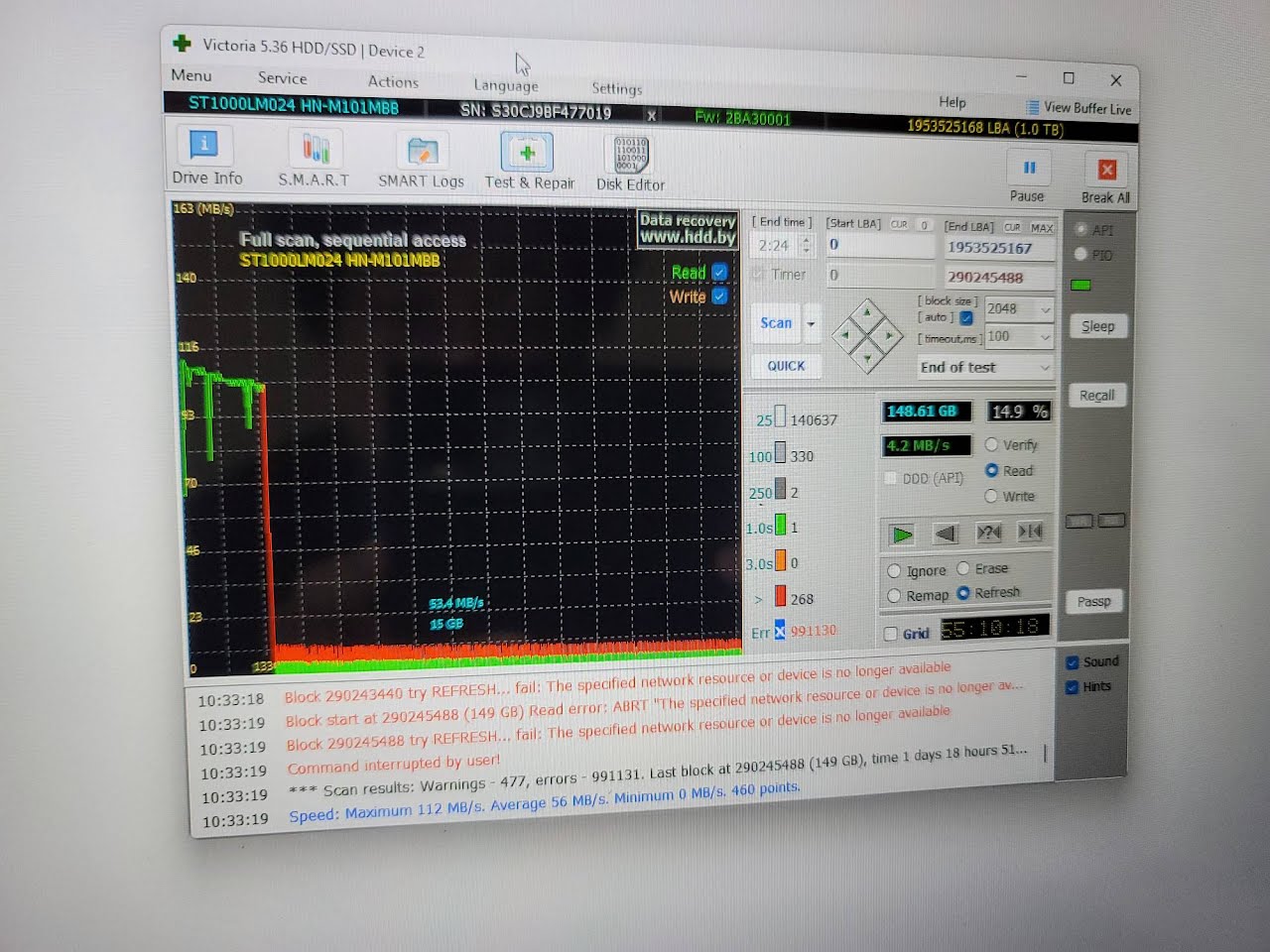This screenshot has height=952, width=1270.
Task: Click the right arrow in the direction diamond
Action: pos(890,335)
